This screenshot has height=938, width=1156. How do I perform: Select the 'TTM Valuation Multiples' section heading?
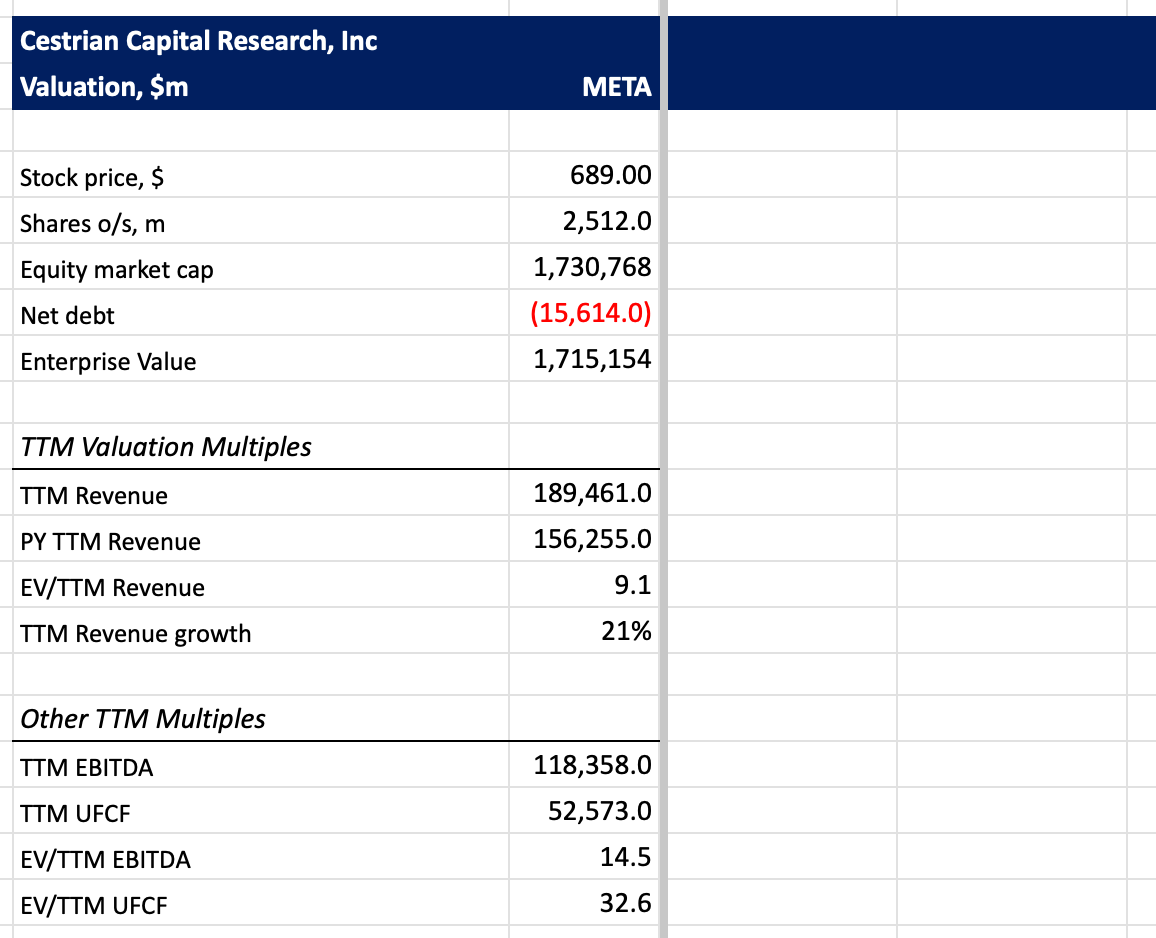click(x=166, y=446)
